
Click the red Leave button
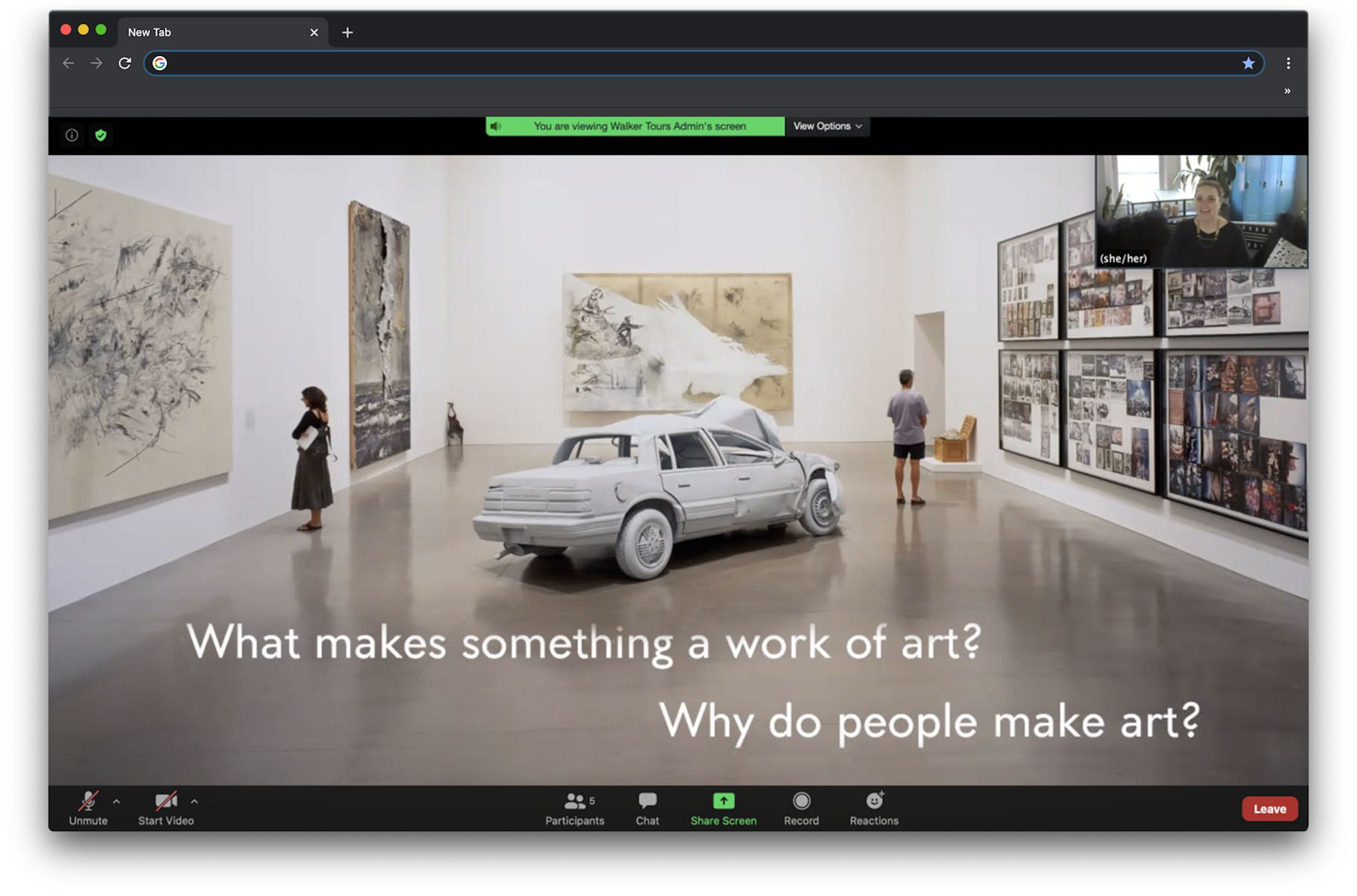coord(1269,809)
